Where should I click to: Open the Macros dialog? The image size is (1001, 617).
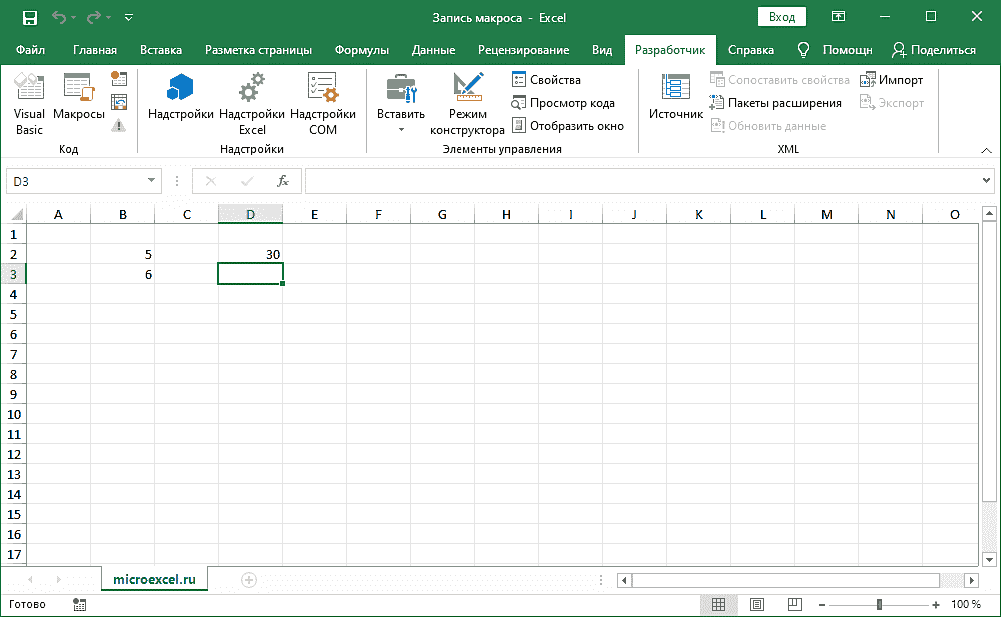(78, 103)
